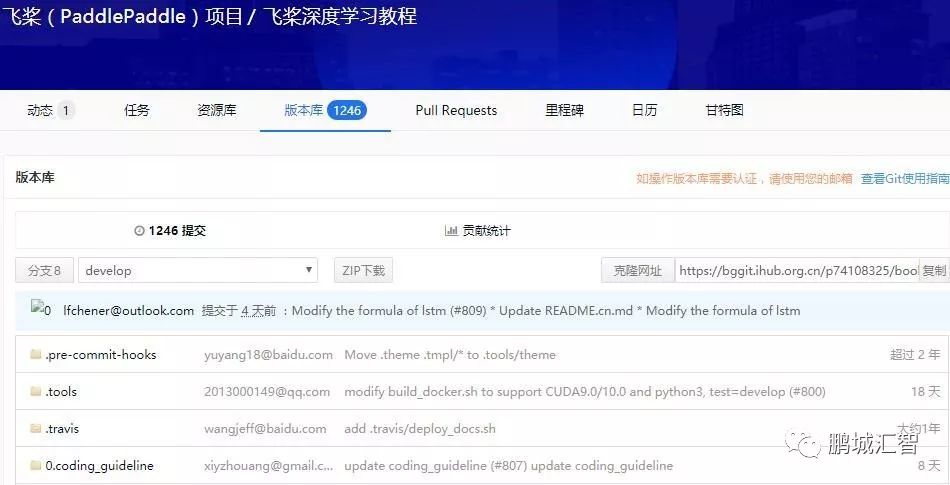The image size is (950, 485).
Task: Switch to the 甘特图 tab
Action: 724,110
